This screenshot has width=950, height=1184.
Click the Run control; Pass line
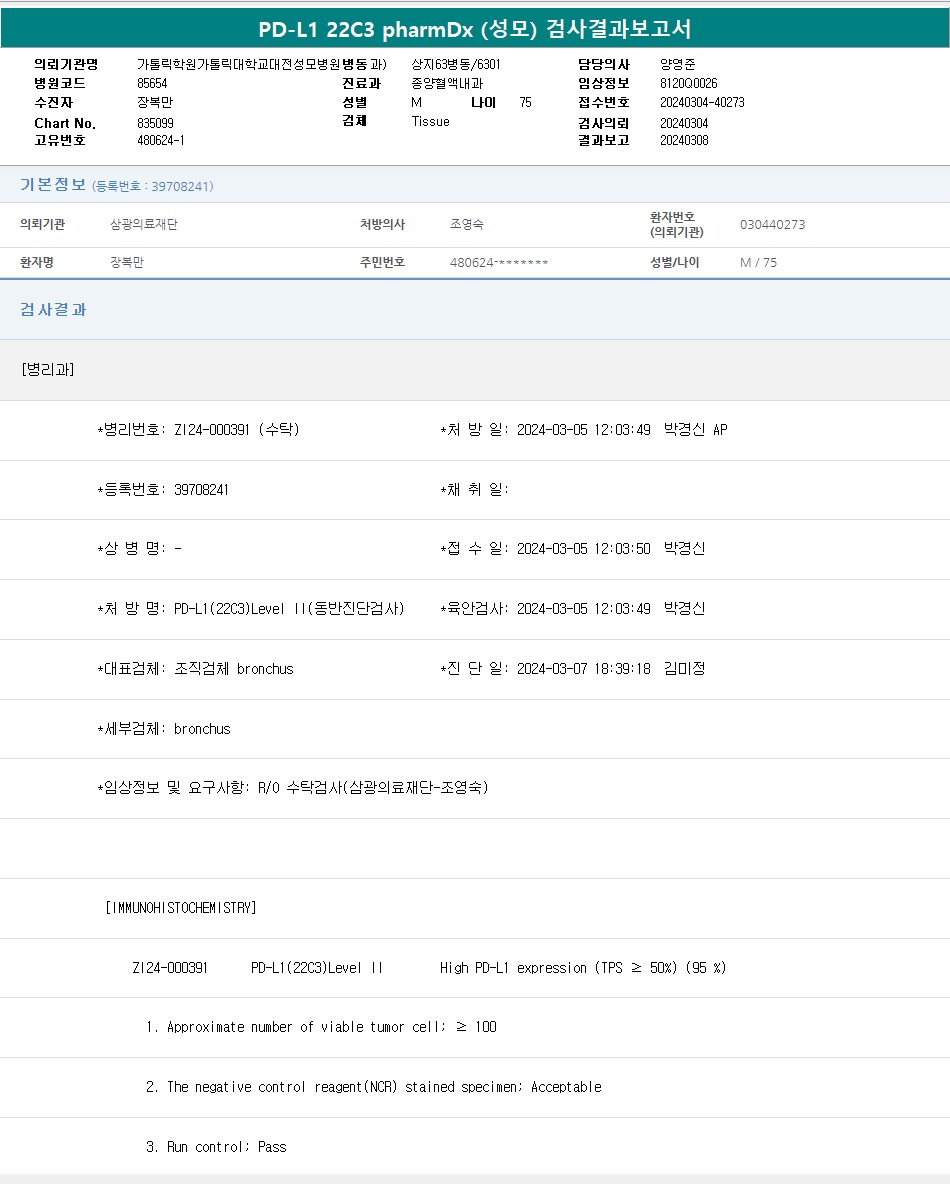tap(216, 1147)
